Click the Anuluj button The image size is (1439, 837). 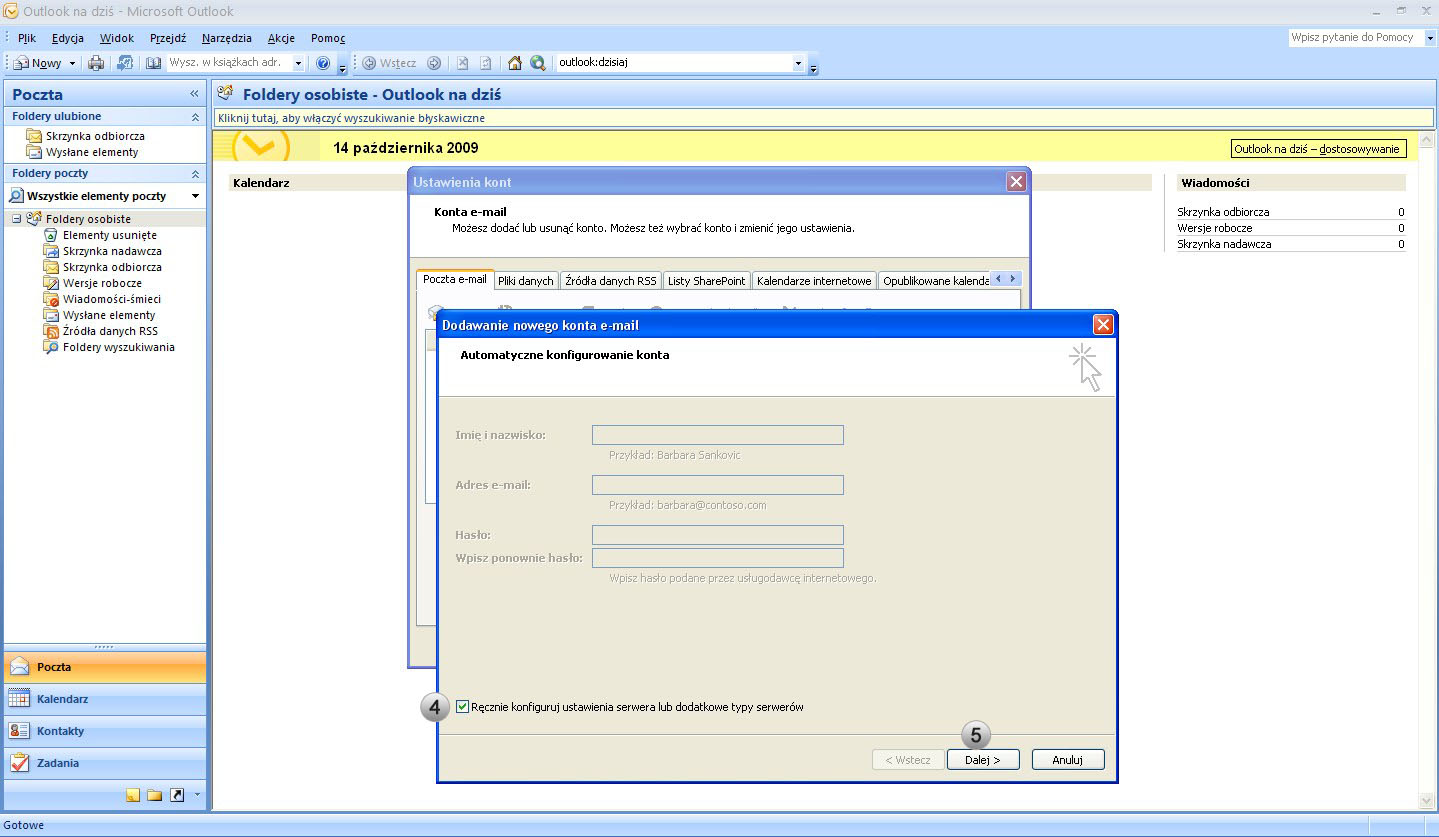click(x=1068, y=760)
